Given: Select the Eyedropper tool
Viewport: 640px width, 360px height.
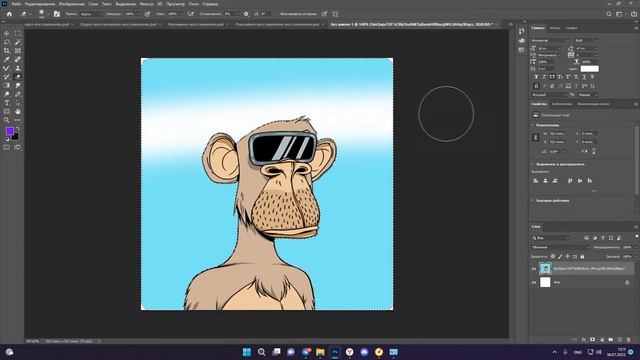Looking at the screenshot, I should [7, 60].
